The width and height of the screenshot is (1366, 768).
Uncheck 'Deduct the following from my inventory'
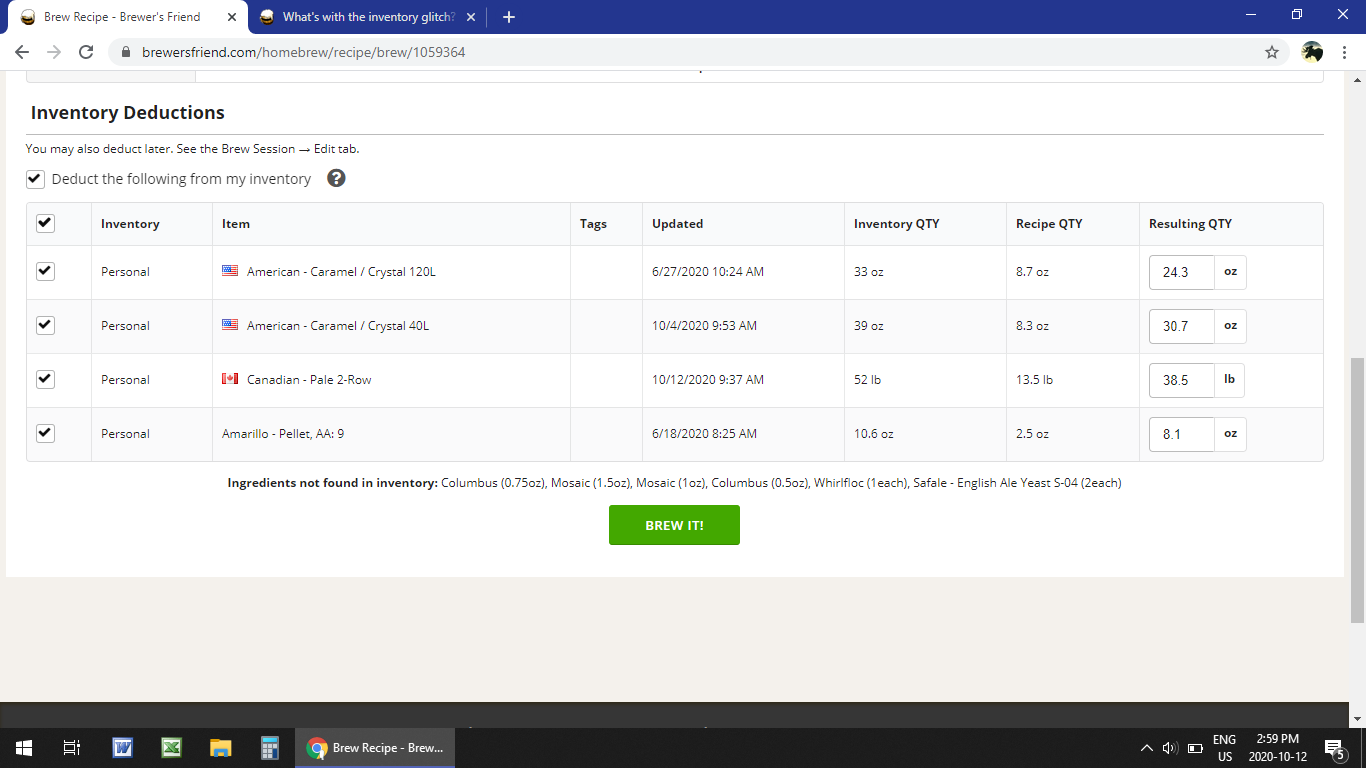36,179
